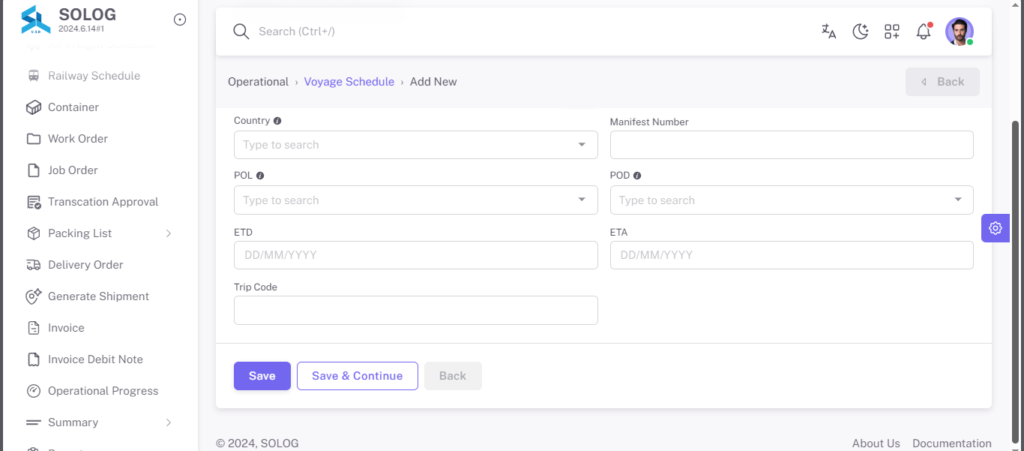1024x451 pixels.
Task: Open the POD dropdown arrow
Action: tap(958, 200)
